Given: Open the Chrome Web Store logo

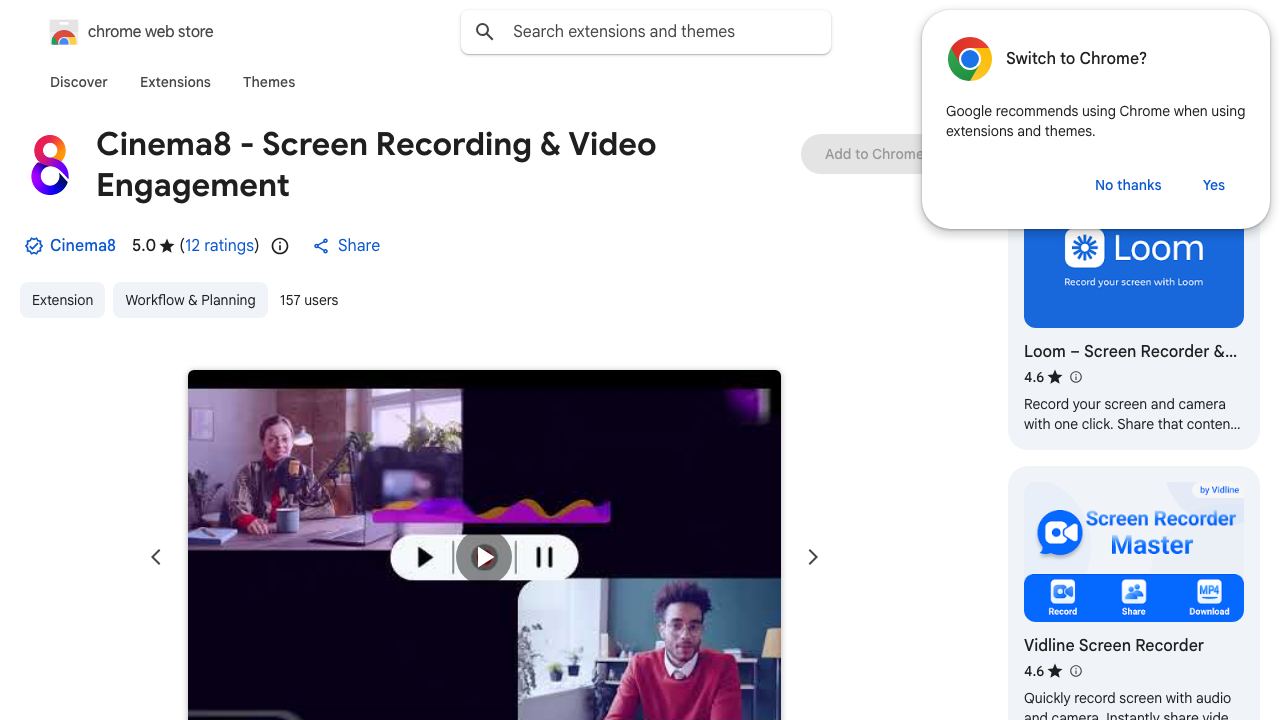Looking at the screenshot, I should coord(64,32).
